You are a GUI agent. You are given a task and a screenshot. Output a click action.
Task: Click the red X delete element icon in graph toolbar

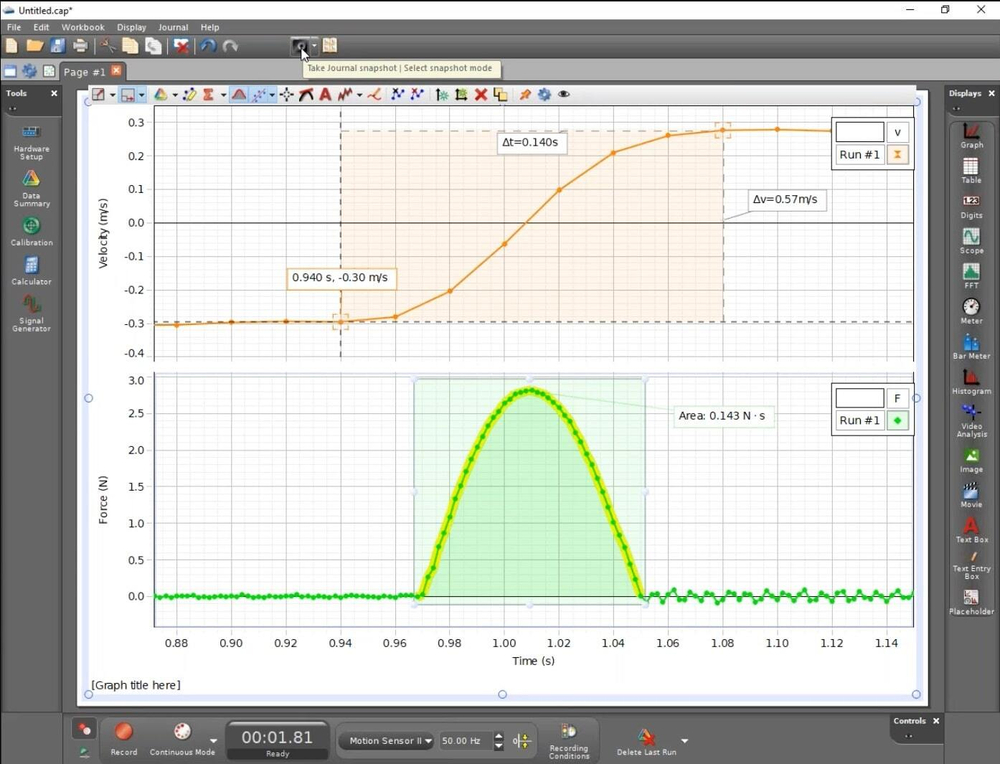481,95
